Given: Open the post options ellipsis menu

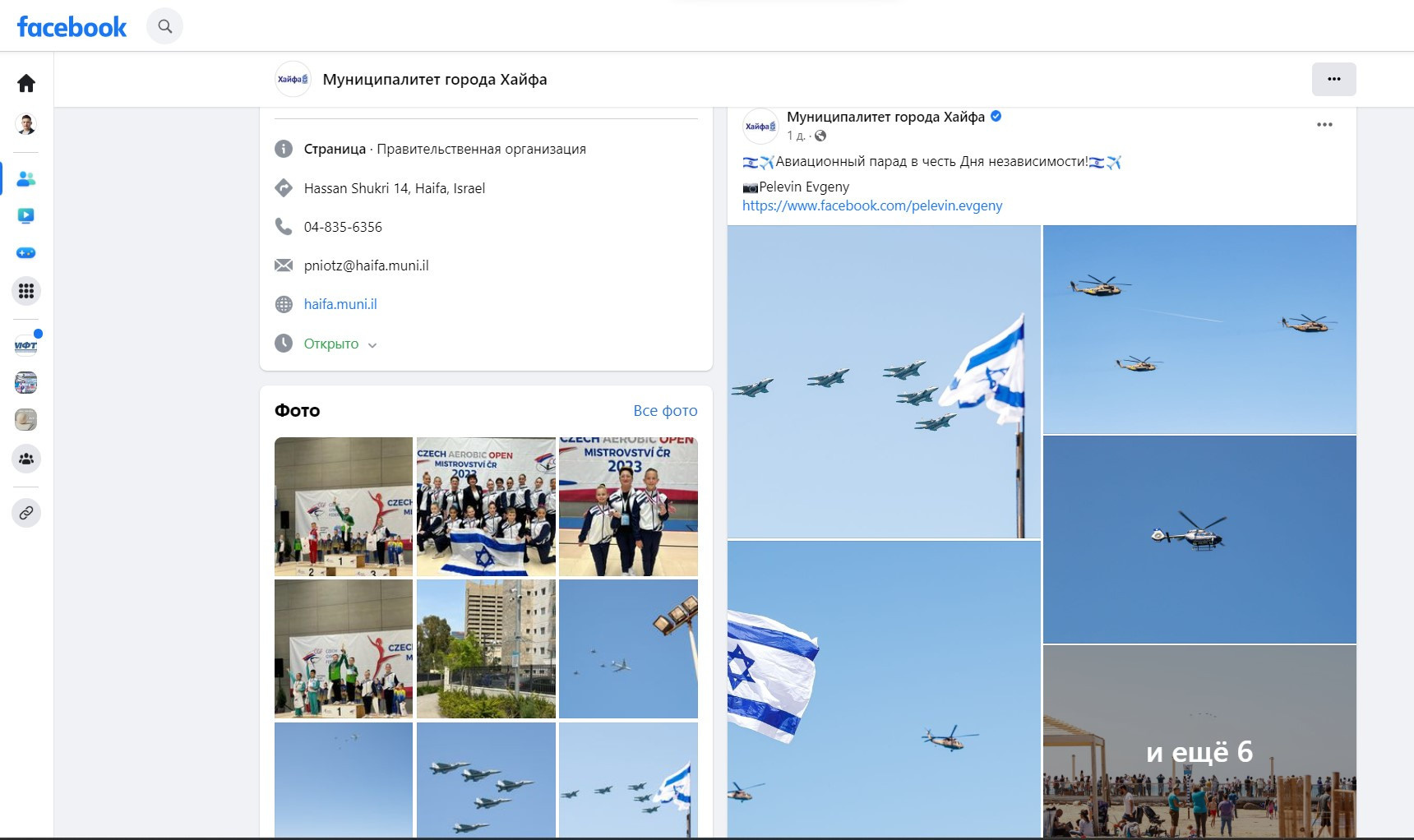Looking at the screenshot, I should tap(1324, 124).
